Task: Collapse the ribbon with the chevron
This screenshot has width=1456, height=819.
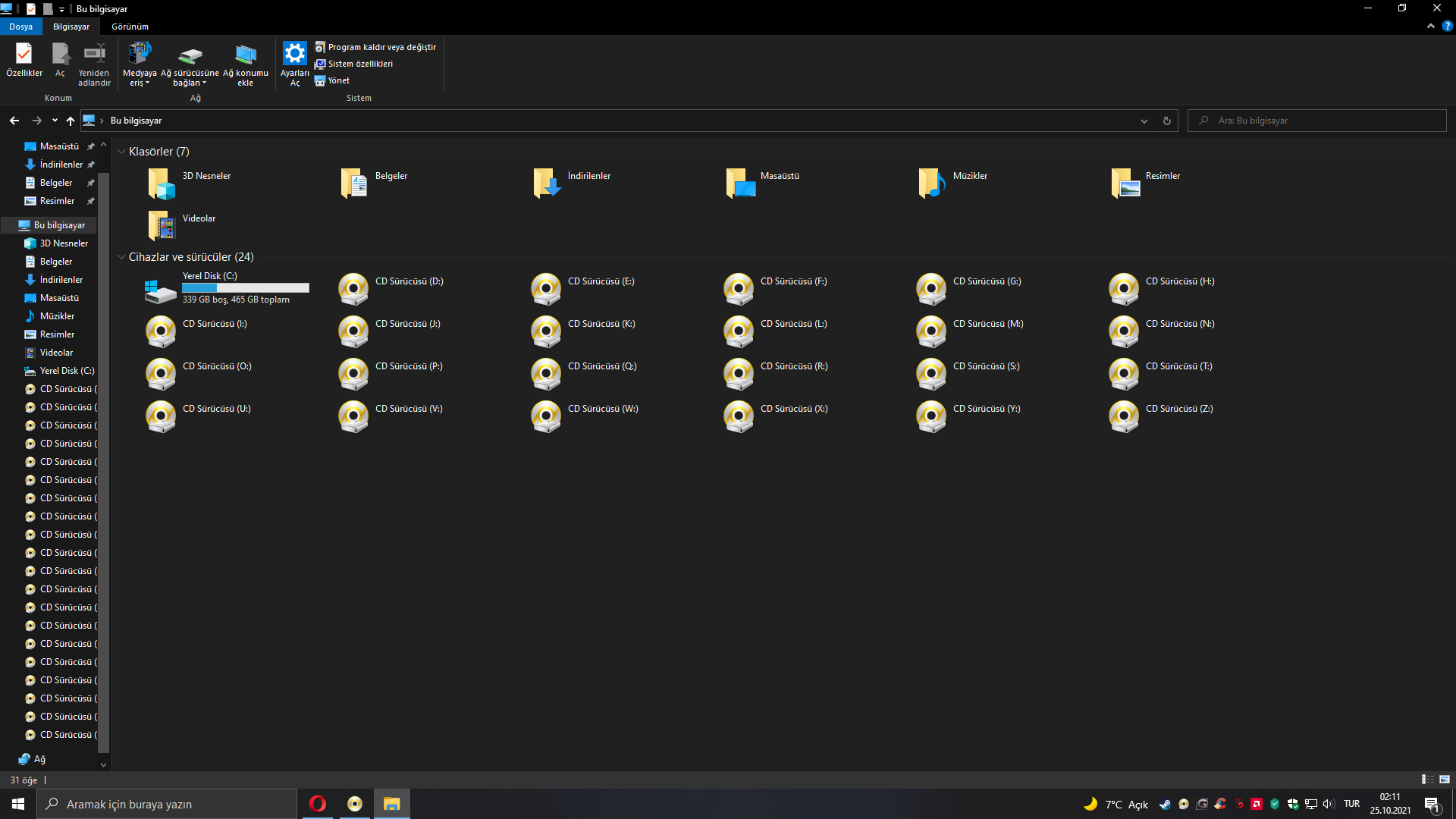Action: (x=1431, y=27)
